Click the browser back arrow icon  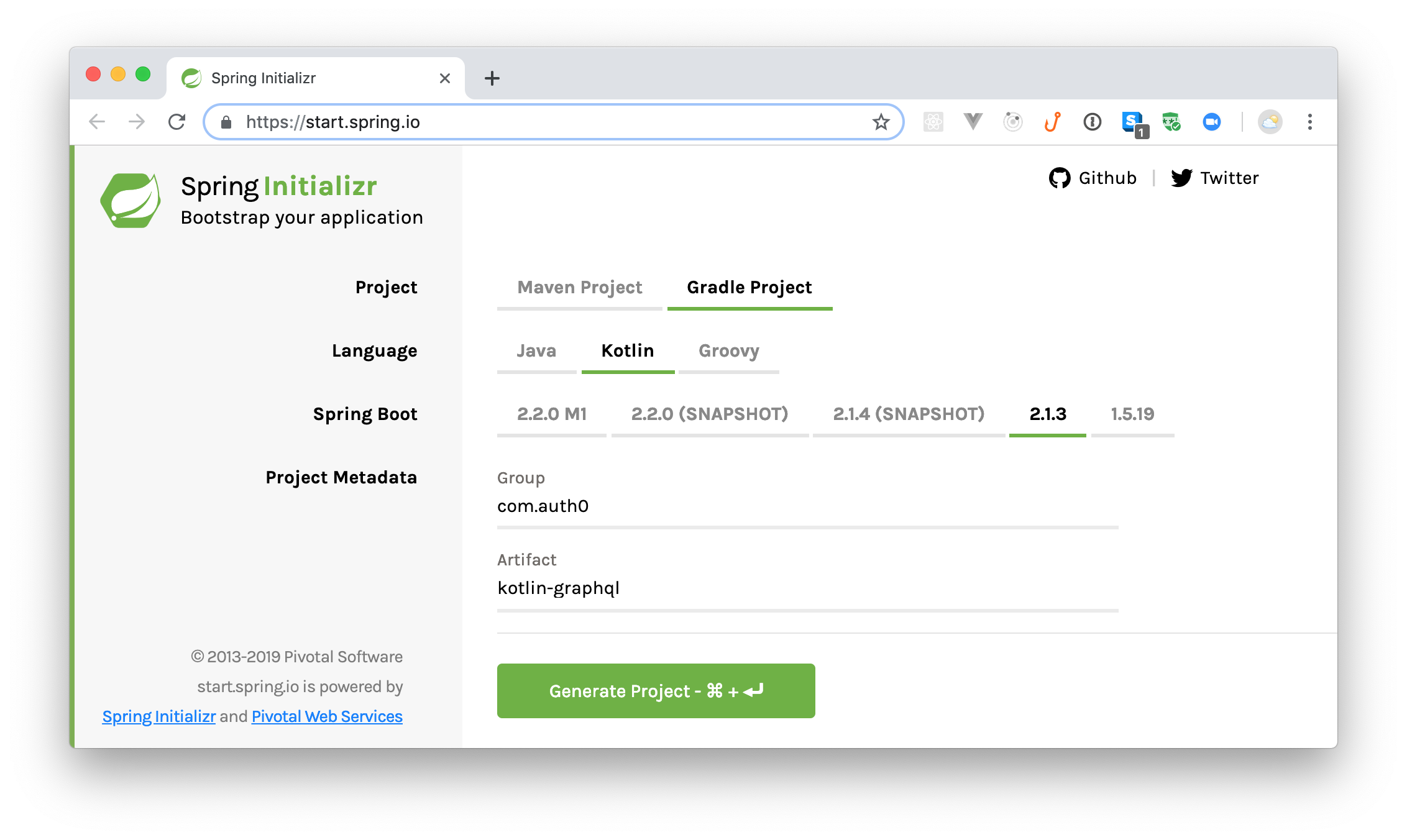[x=98, y=122]
